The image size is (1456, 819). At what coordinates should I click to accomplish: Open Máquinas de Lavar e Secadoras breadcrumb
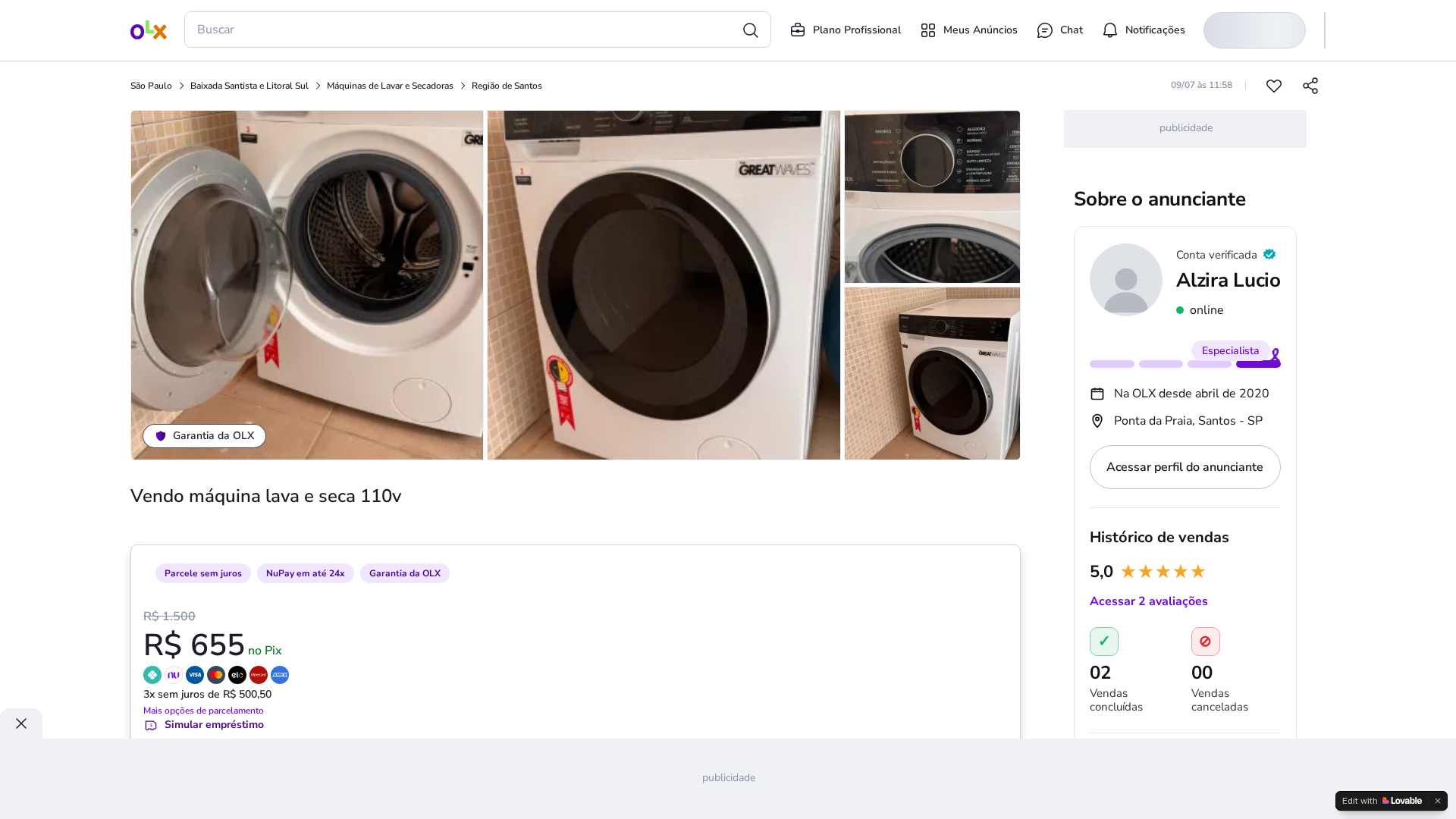click(390, 86)
